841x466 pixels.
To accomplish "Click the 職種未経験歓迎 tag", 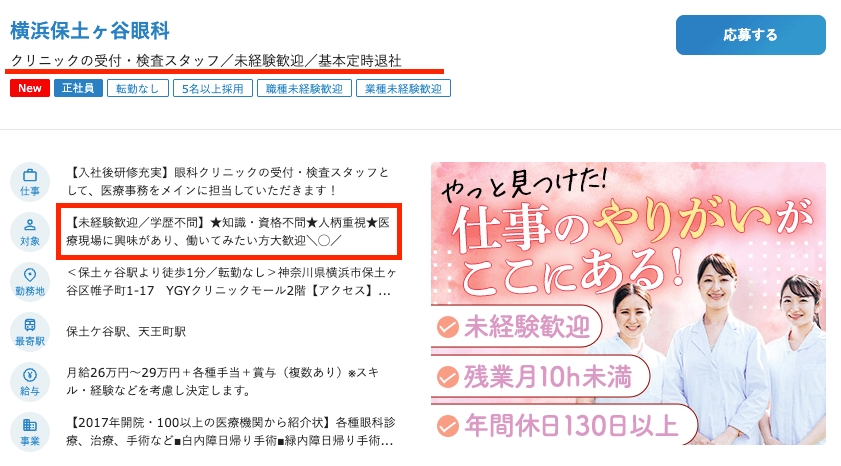I will 304,88.
